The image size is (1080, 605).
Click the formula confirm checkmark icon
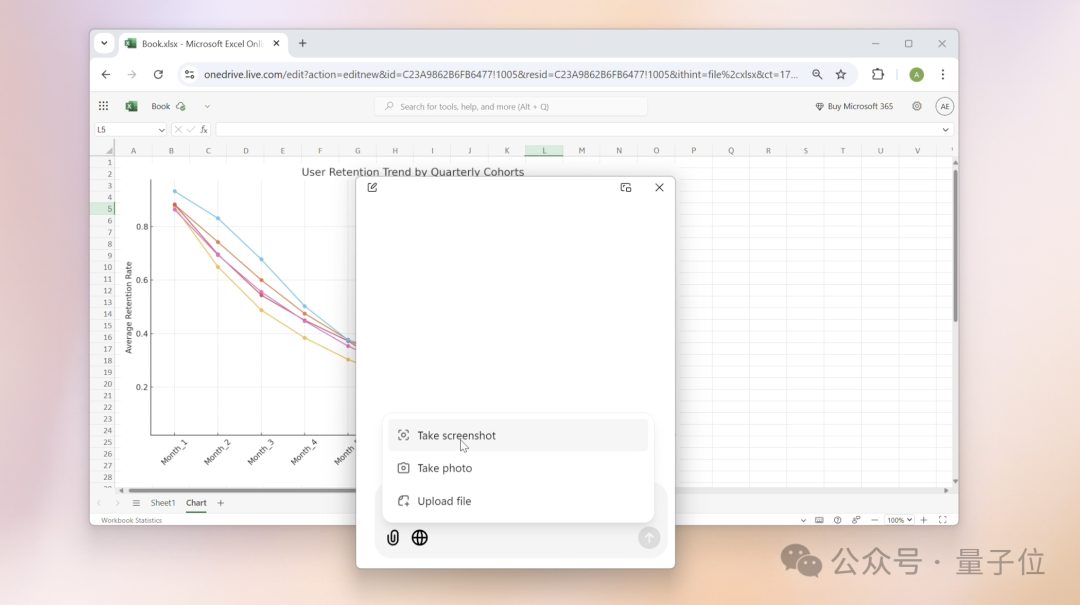point(191,130)
